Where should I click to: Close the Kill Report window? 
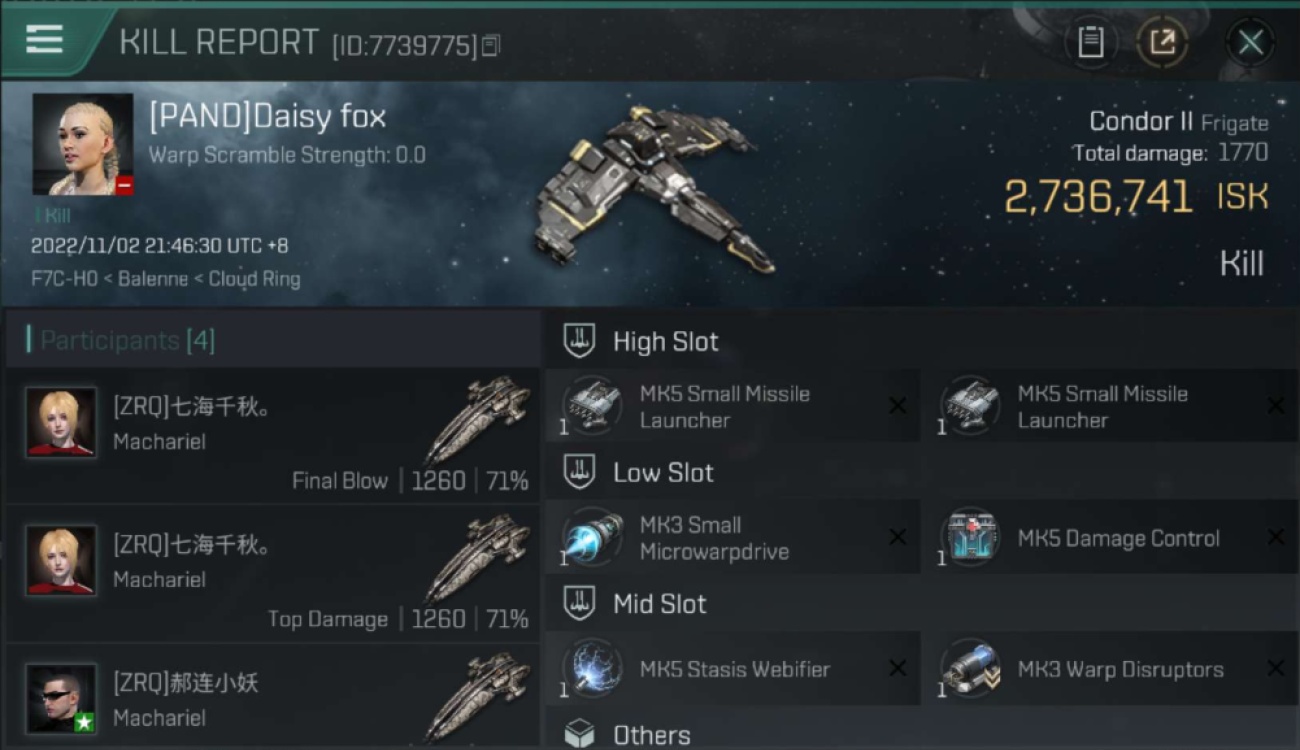[x=1250, y=42]
